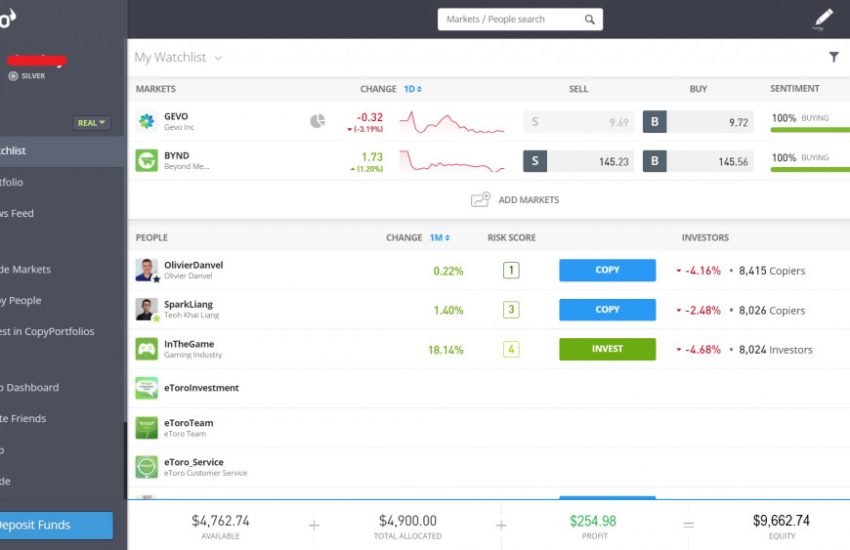Viewport: 850px width, 550px height.
Task: Click the eToro_Service avatar icon
Action: click(x=146, y=467)
